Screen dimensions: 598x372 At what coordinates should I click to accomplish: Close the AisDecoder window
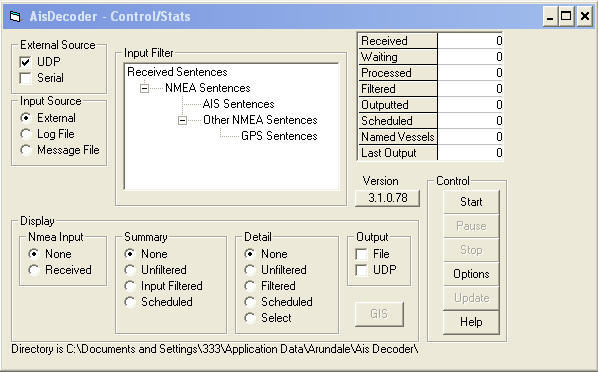585,17
